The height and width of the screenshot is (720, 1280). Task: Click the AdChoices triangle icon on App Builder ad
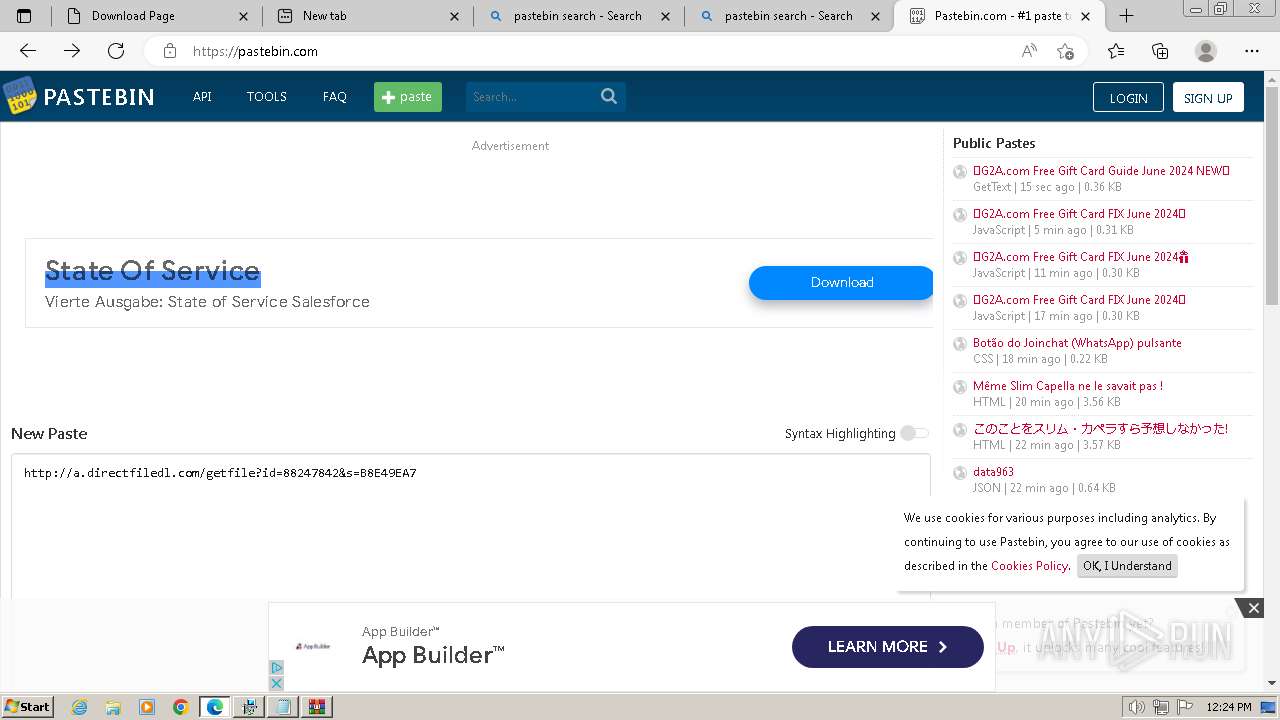coord(277,667)
